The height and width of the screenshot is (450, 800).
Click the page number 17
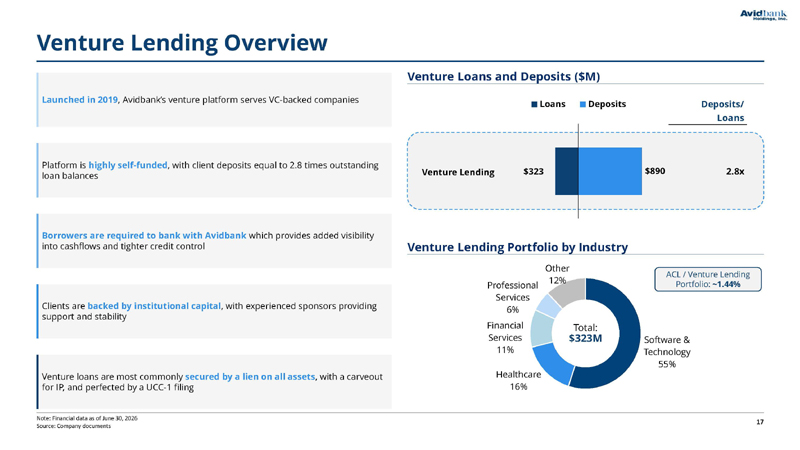(760, 422)
